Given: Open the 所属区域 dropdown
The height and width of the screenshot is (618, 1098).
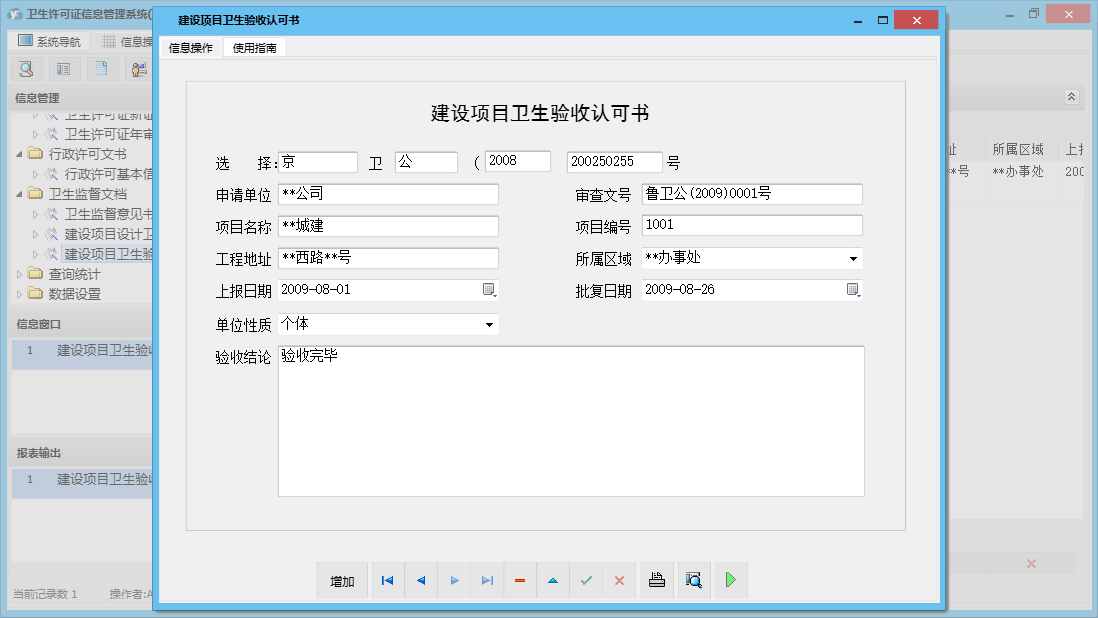Looking at the screenshot, I should coord(853,259).
